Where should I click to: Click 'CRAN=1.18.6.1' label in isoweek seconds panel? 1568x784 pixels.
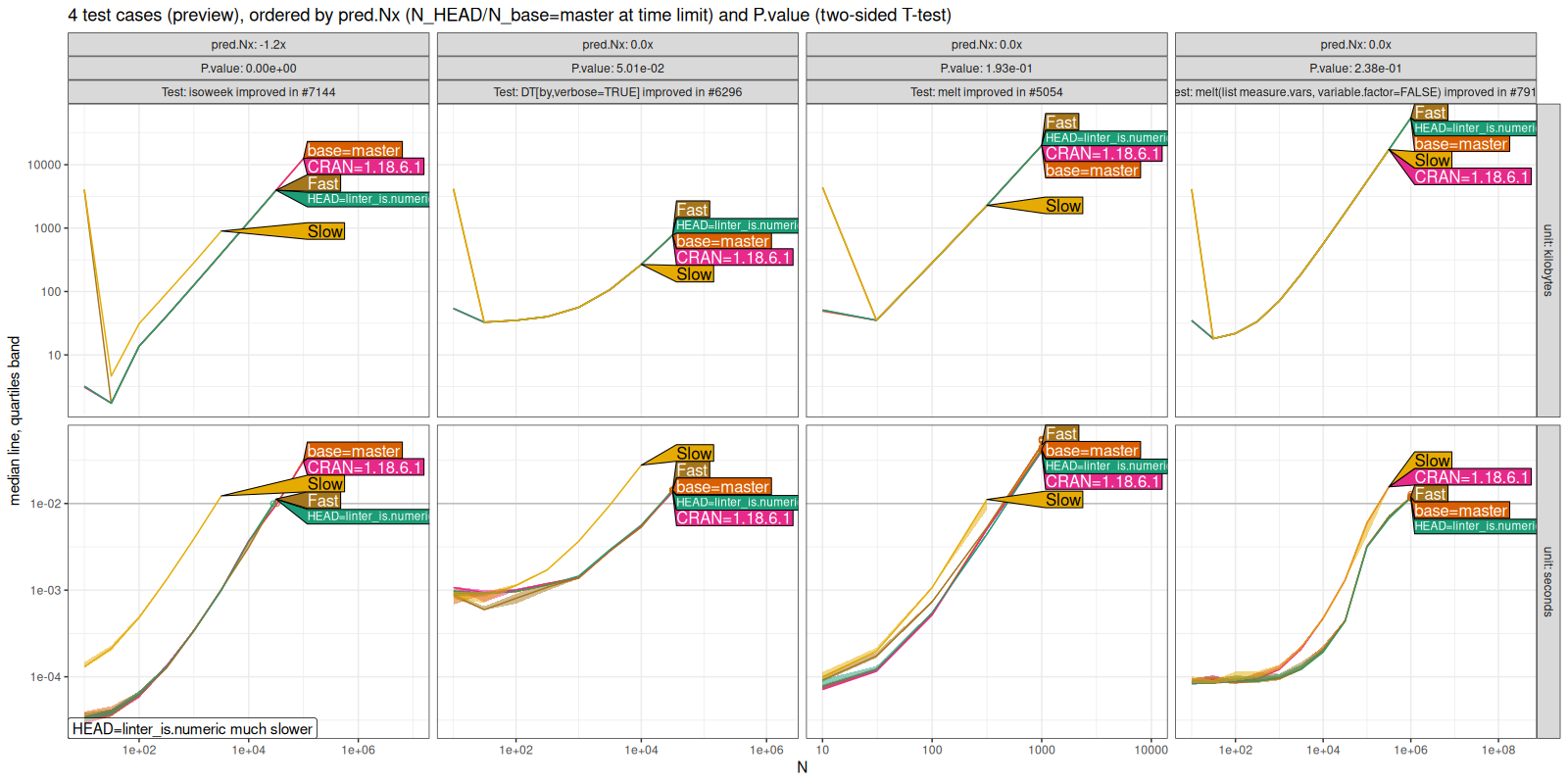click(x=365, y=467)
